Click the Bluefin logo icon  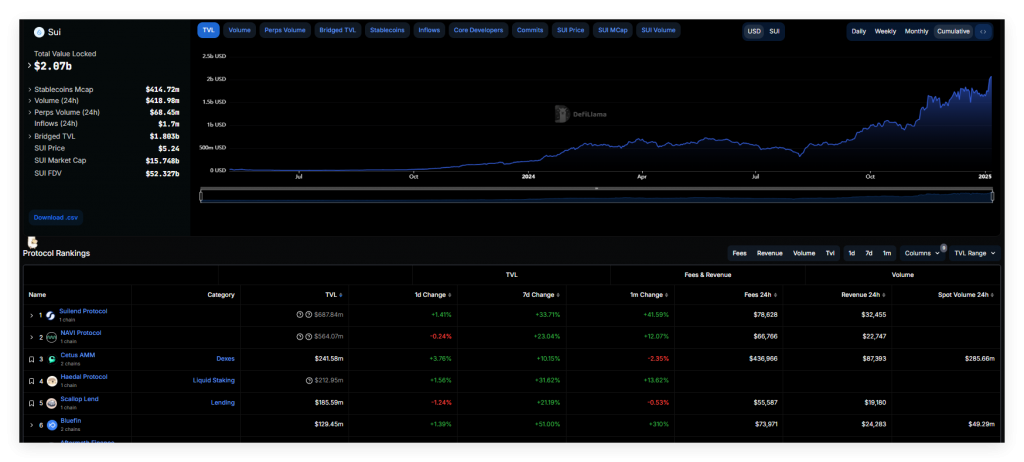pyautogui.click(x=51, y=425)
